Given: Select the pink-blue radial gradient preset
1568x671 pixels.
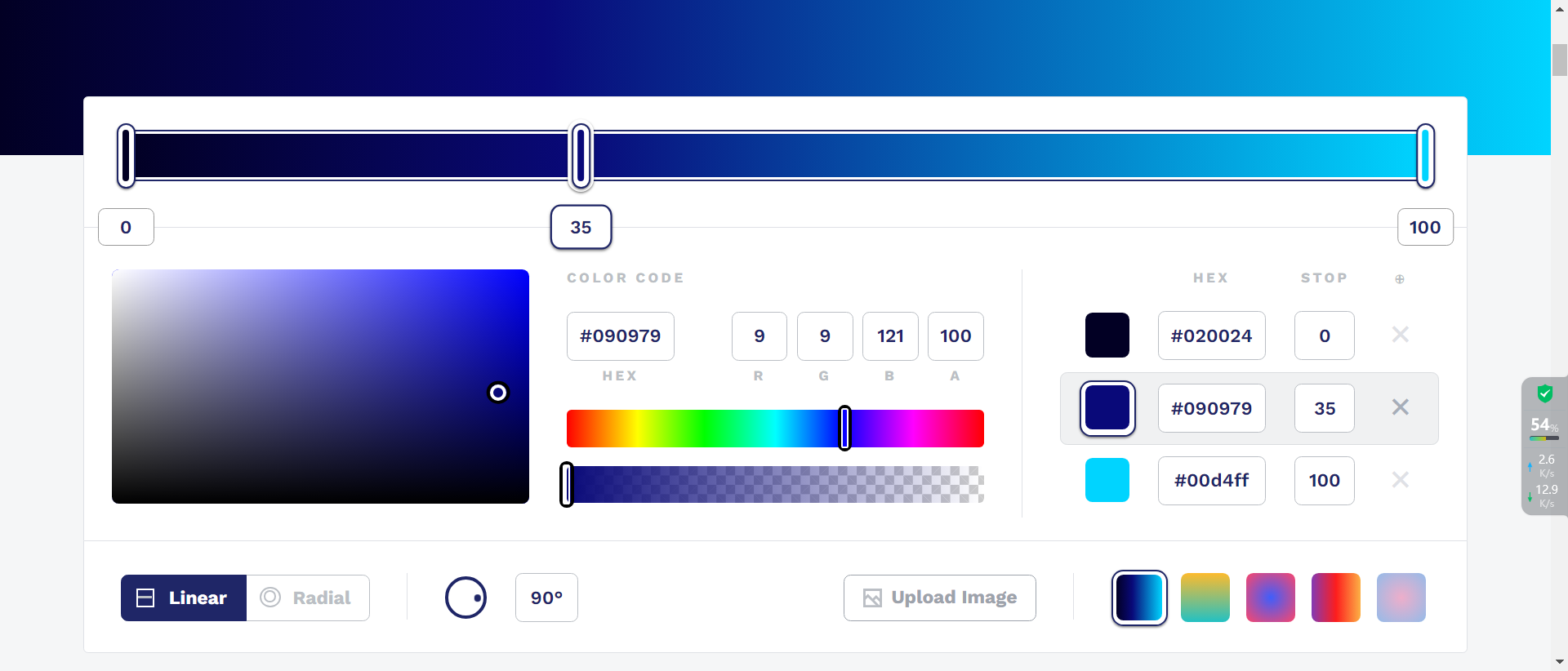Looking at the screenshot, I should 1270,598.
